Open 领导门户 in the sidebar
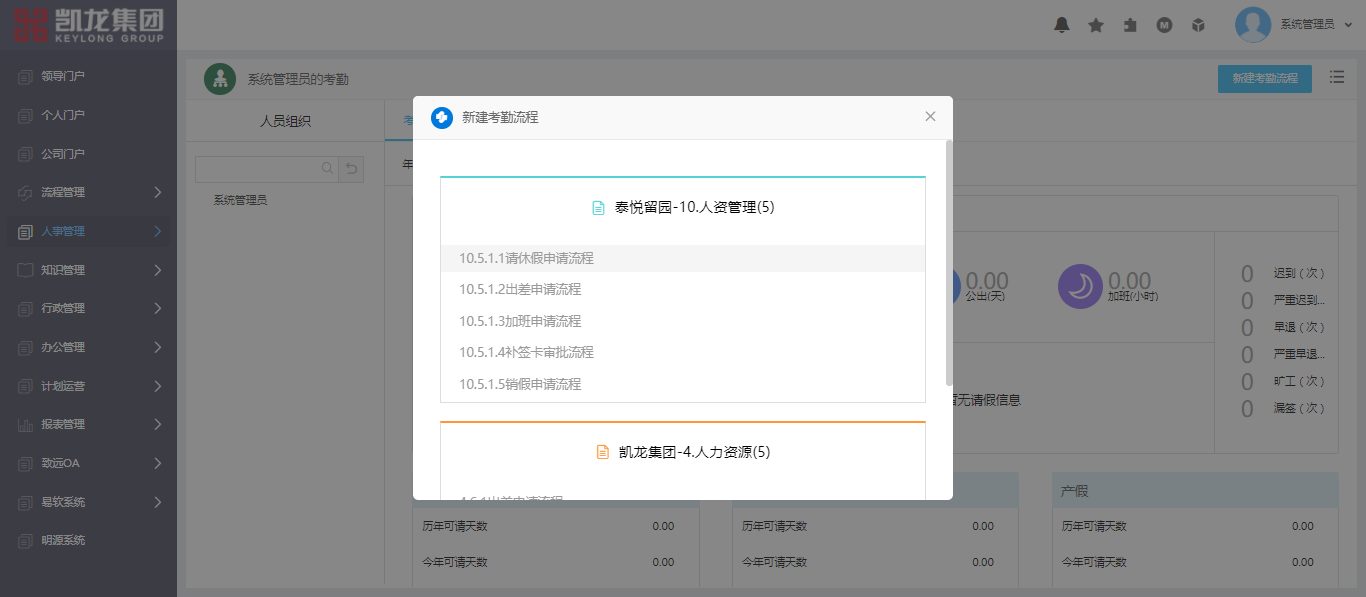1366x597 pixels. 63,76
